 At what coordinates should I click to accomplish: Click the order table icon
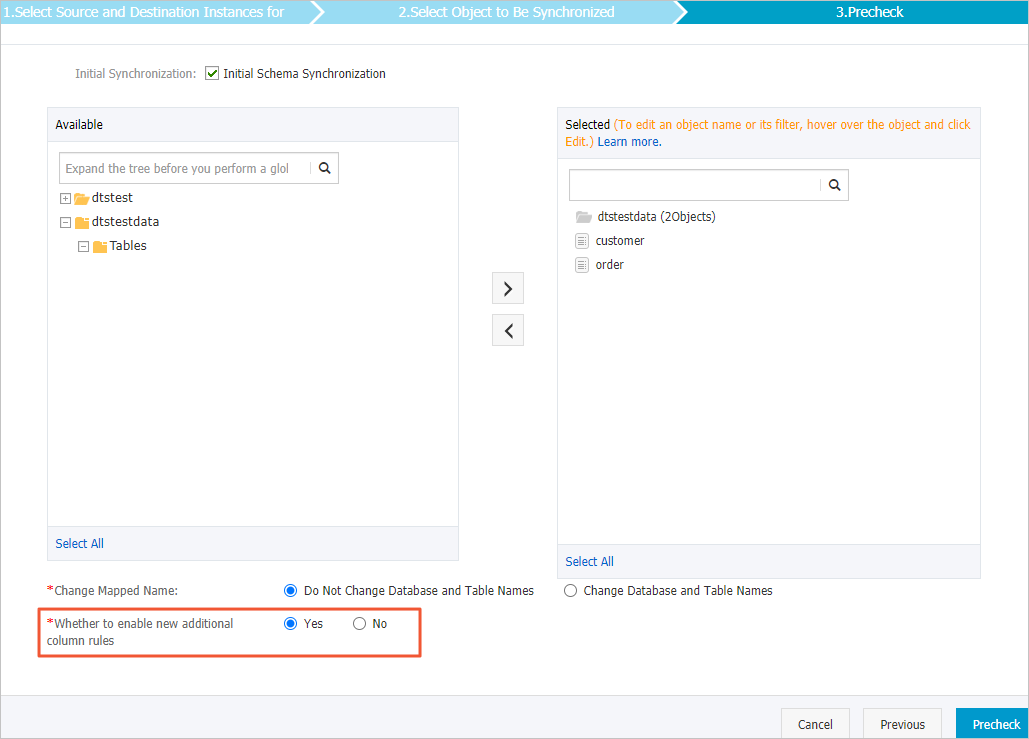tap(582, 264)
